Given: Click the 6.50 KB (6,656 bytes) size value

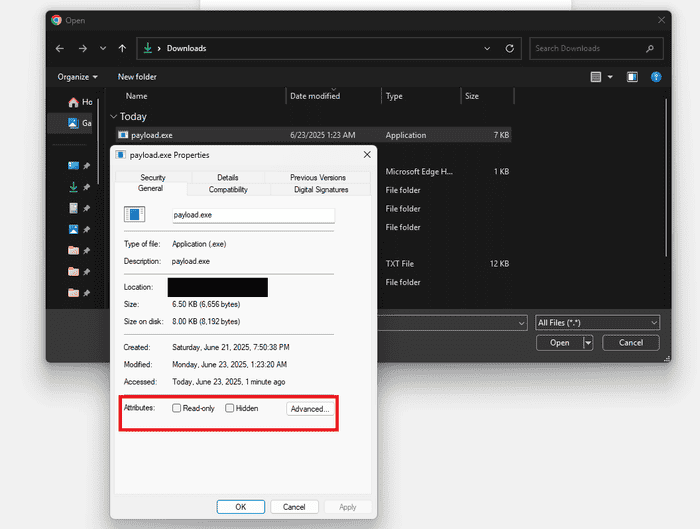Looking at the screenshot, I should click(206, 304).
